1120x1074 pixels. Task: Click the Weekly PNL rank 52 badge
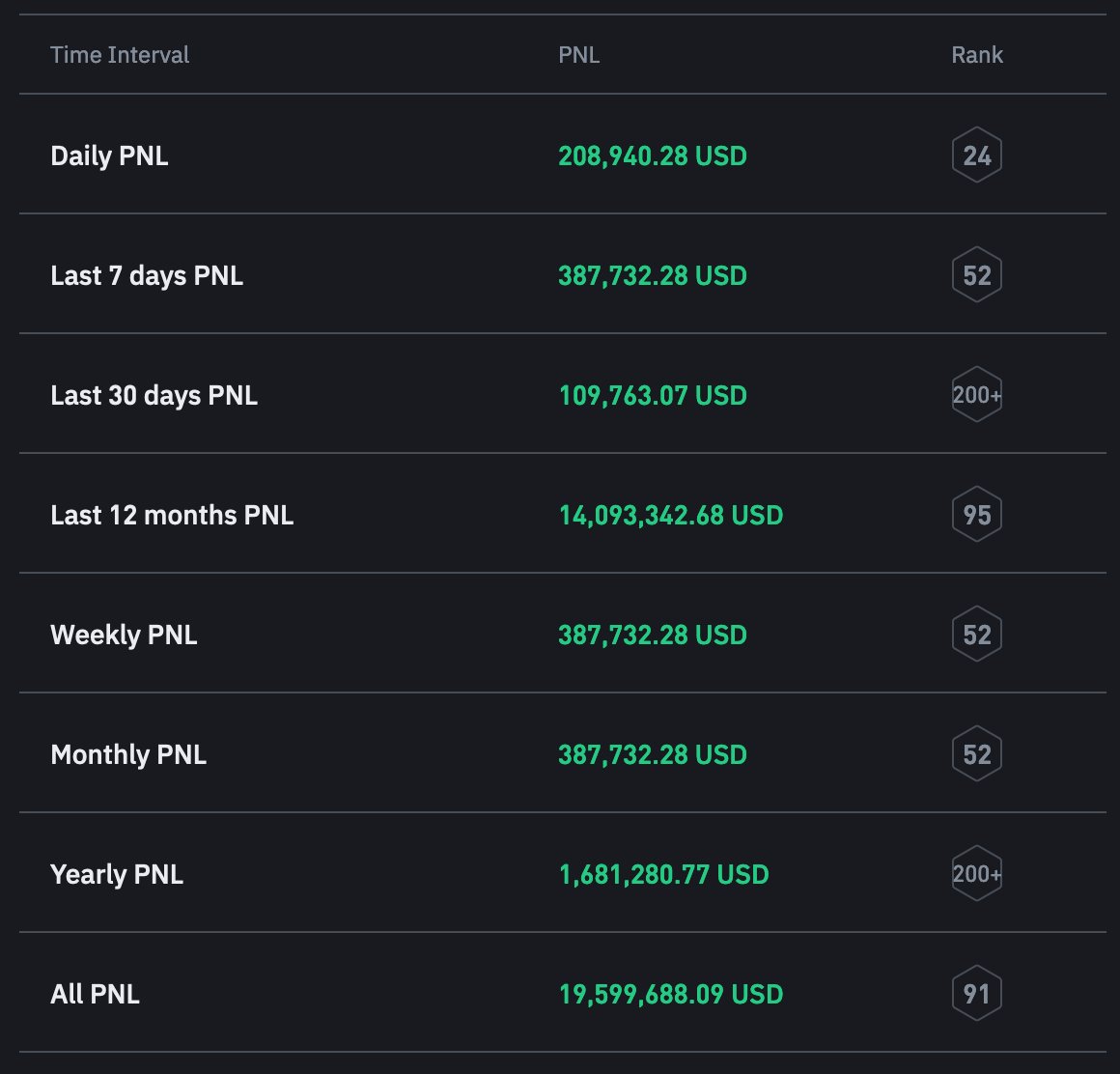pos(976,635)
